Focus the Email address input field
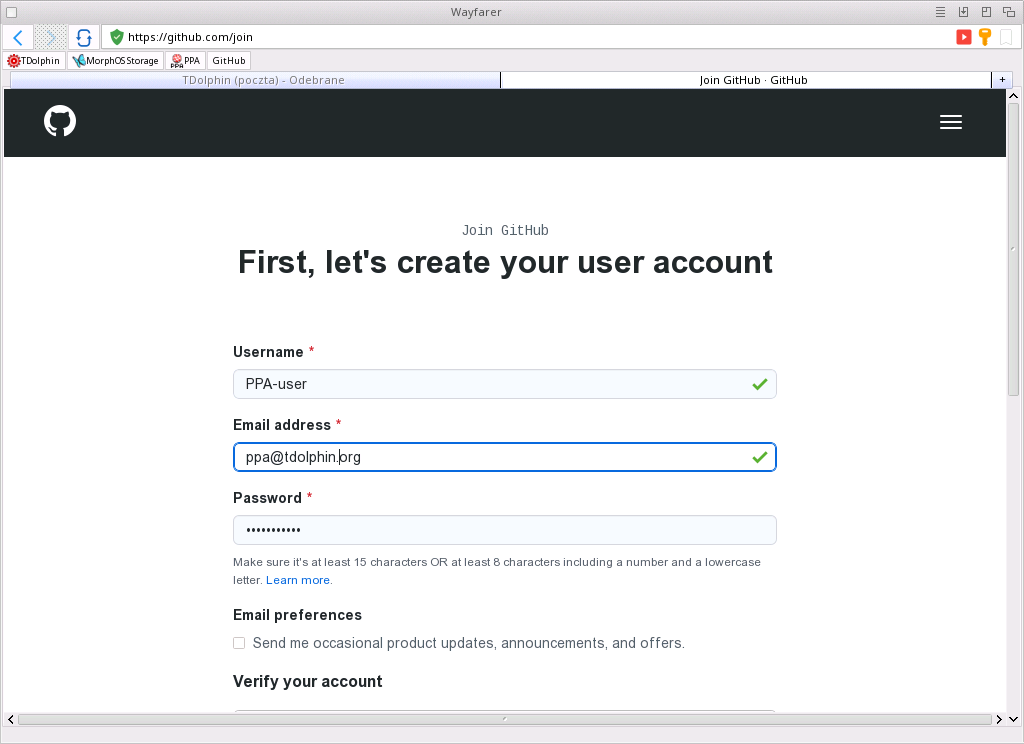Image resolution: width=1024 pixels, height=744 pixels. point(505,457)
